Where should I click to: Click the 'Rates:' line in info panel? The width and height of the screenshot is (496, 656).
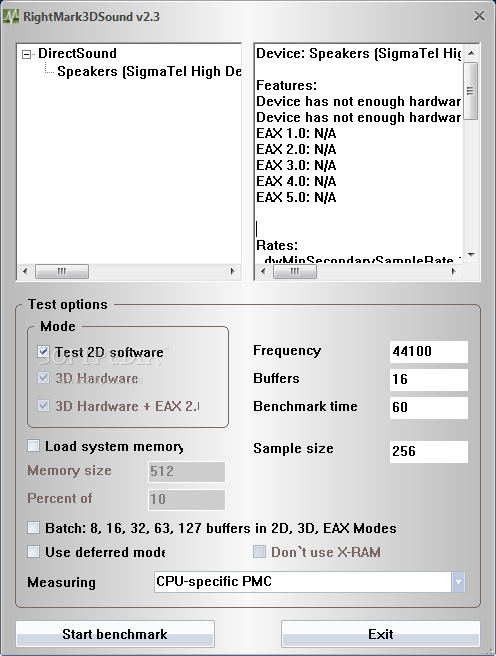(x=277, y=245)
